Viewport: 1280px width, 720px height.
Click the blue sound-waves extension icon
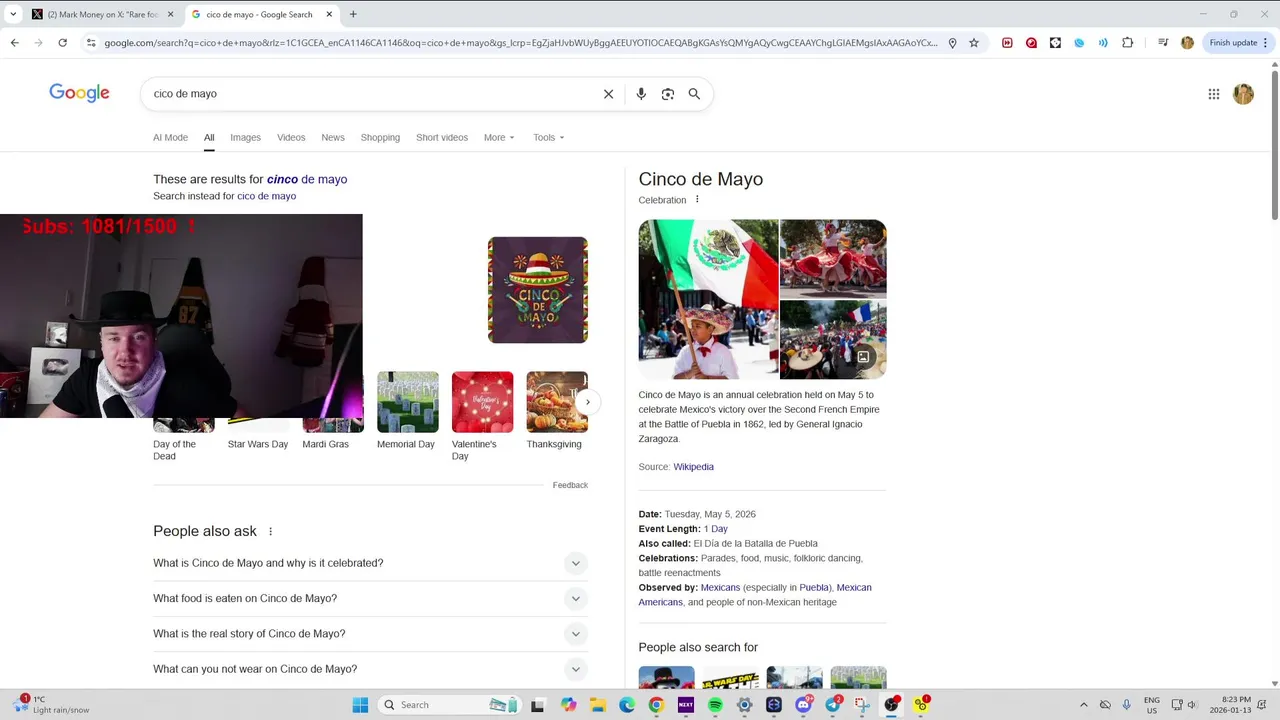[1103, 43]
